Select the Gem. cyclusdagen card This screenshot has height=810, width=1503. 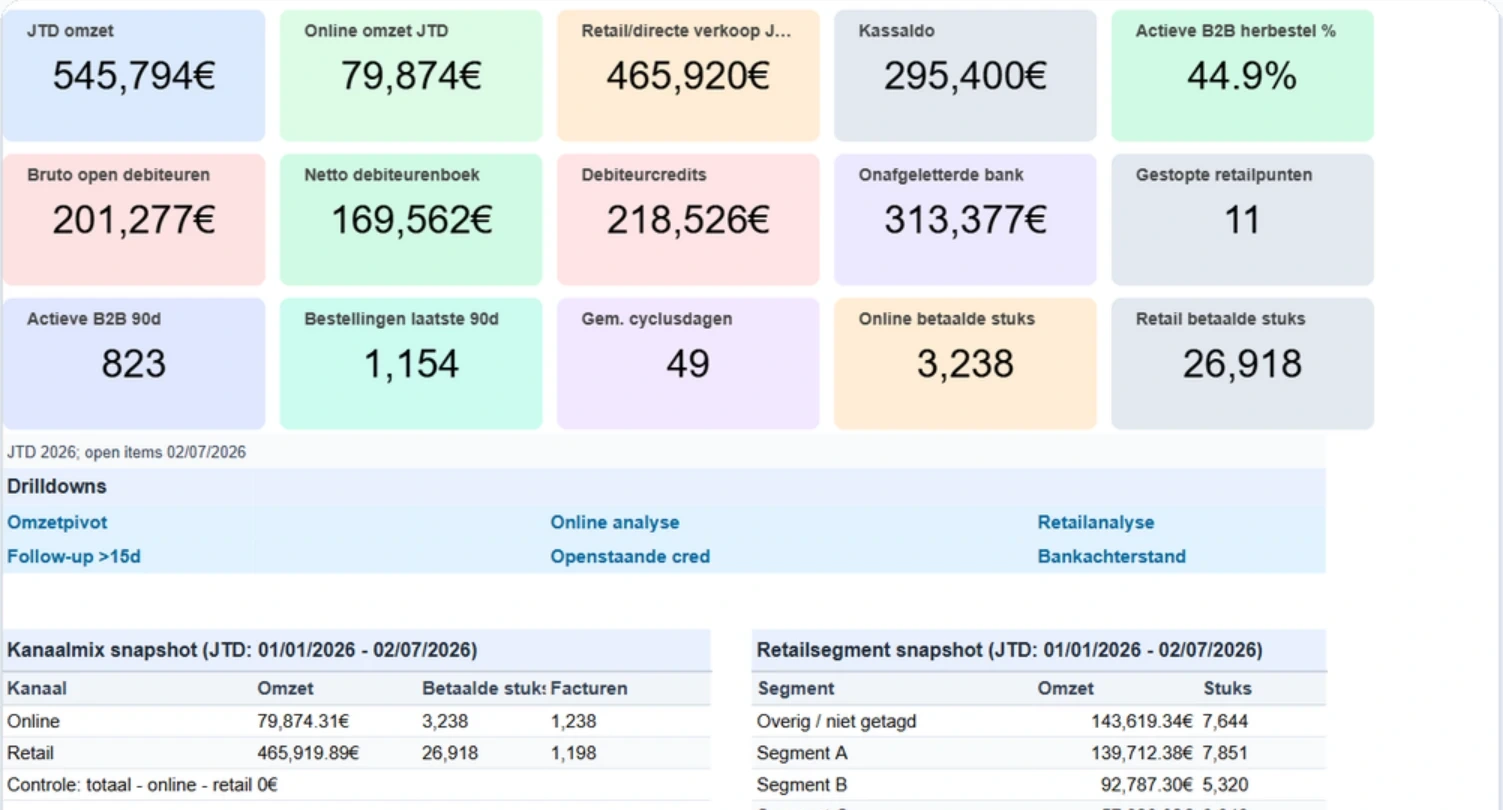pos(688,364)
